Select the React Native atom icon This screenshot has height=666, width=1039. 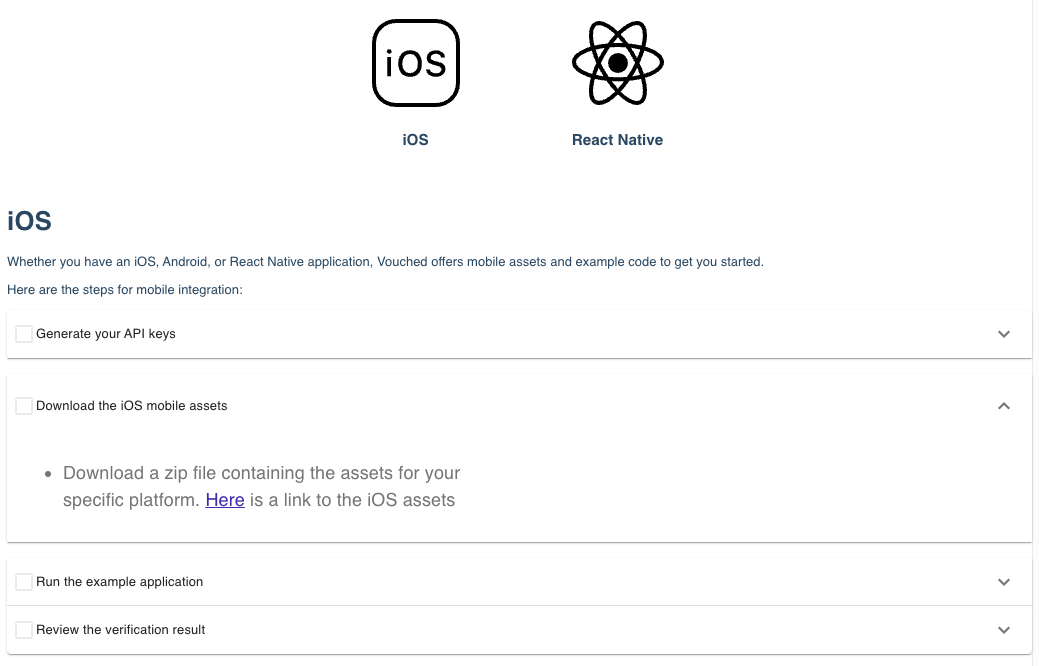[618, 63]
